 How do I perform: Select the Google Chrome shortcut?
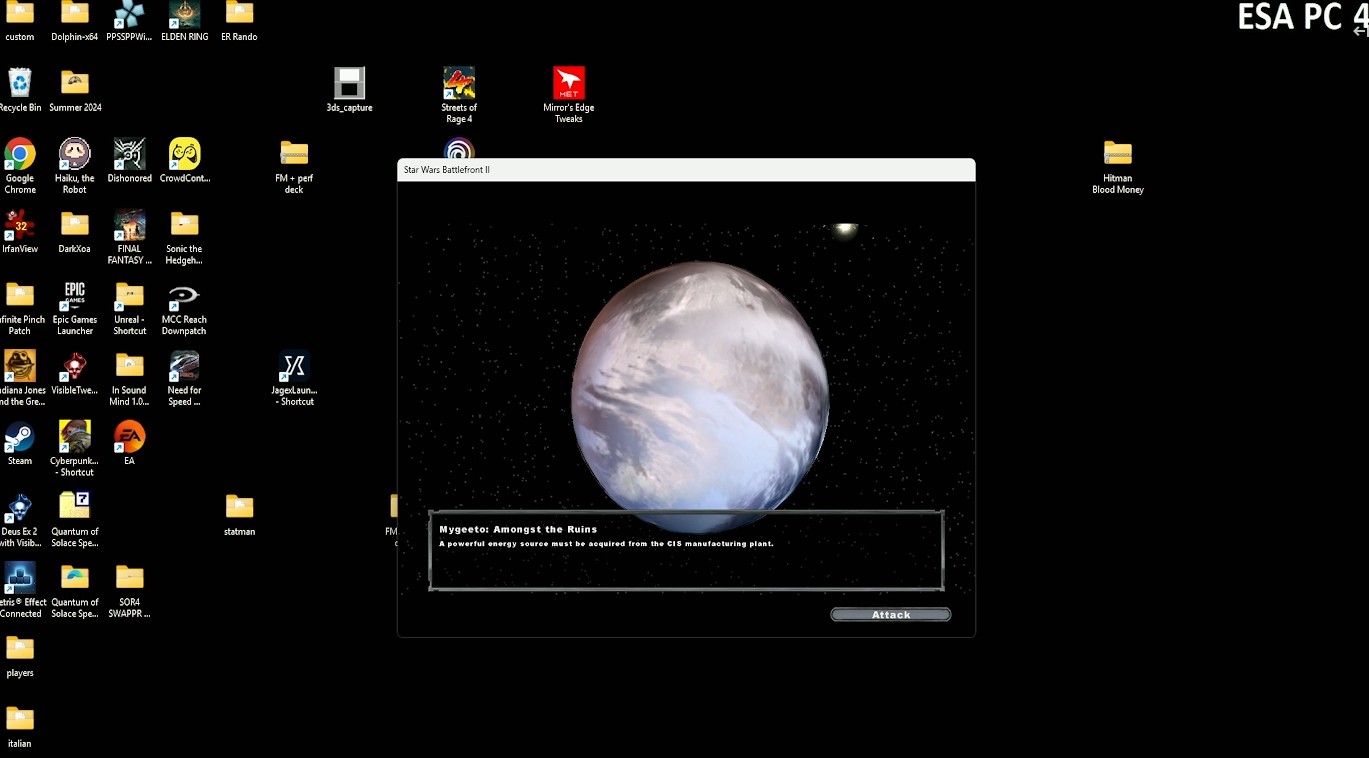click(x=20, y=154)
